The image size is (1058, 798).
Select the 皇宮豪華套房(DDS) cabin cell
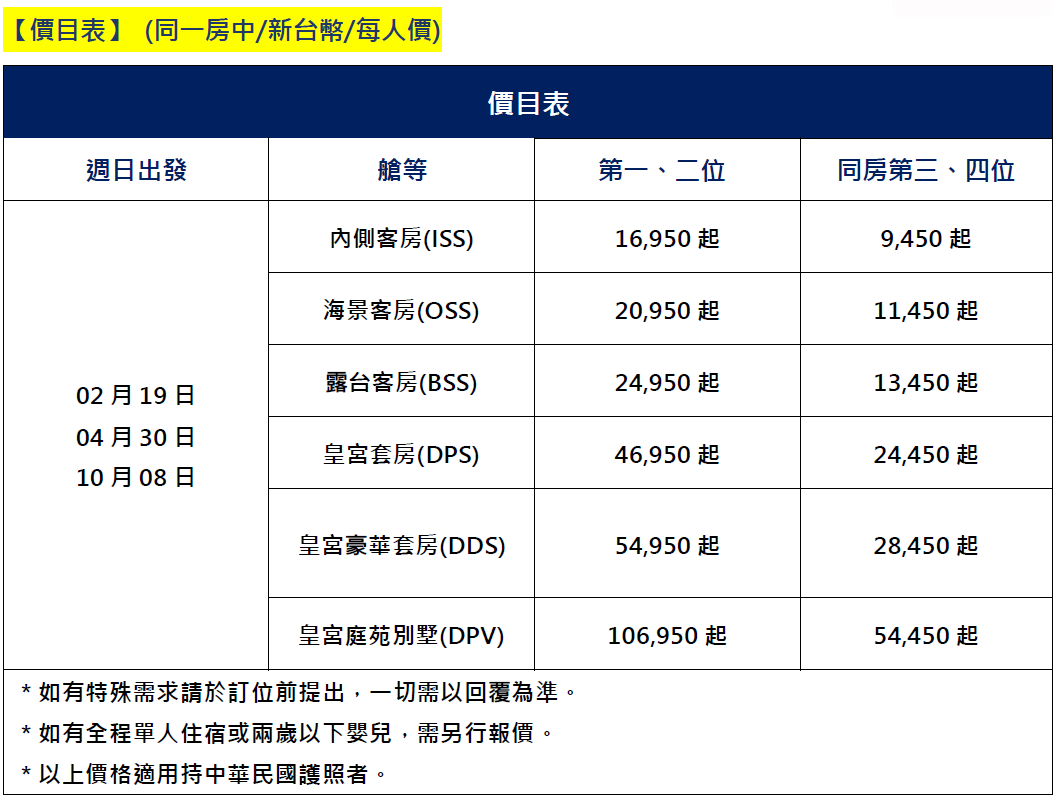(x=401, y=546)
